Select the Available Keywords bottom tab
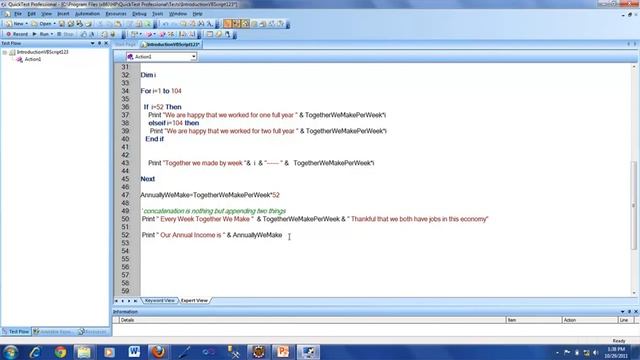Image resolution: width=640 pixels, height=360 pixels. (x=53, y=332)
